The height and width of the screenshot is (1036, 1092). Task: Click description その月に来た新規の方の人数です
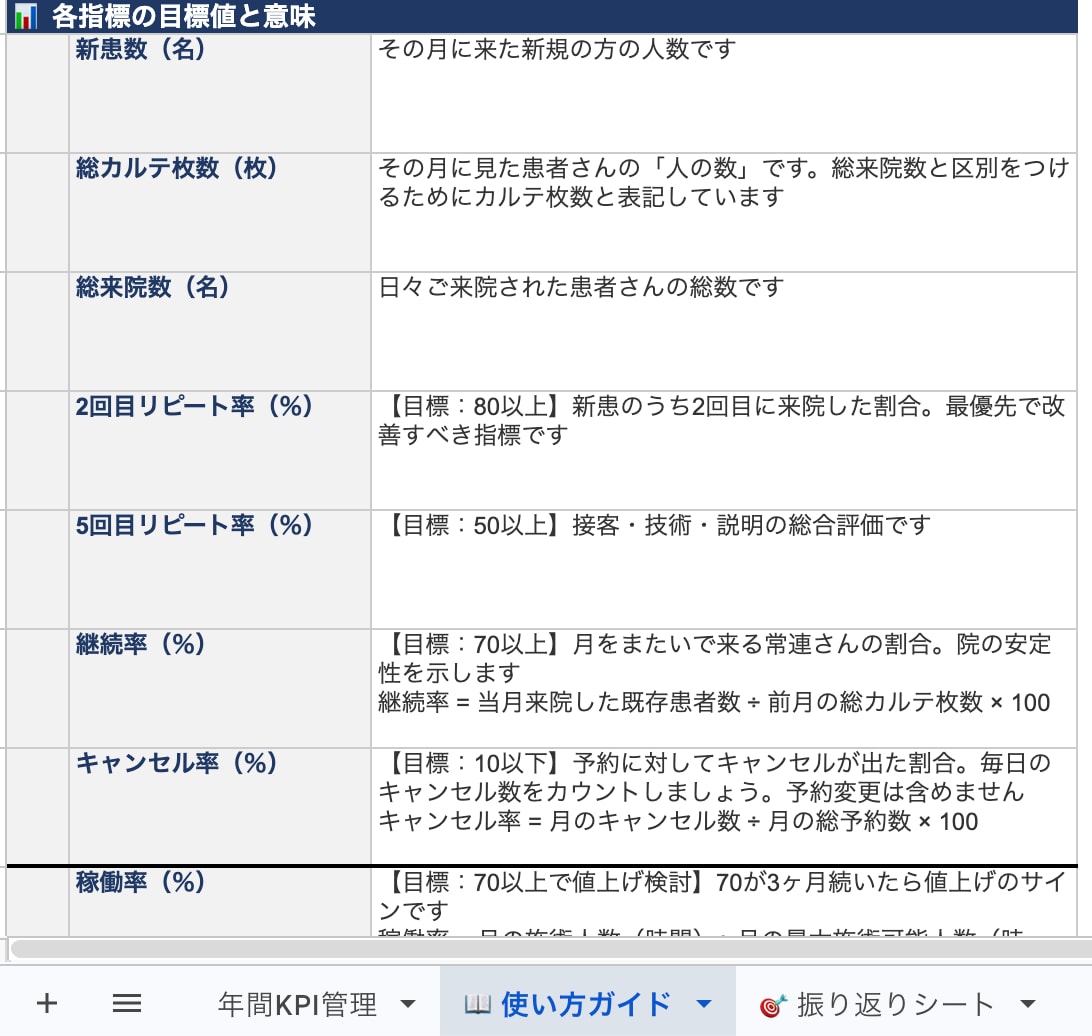(724, 93)
